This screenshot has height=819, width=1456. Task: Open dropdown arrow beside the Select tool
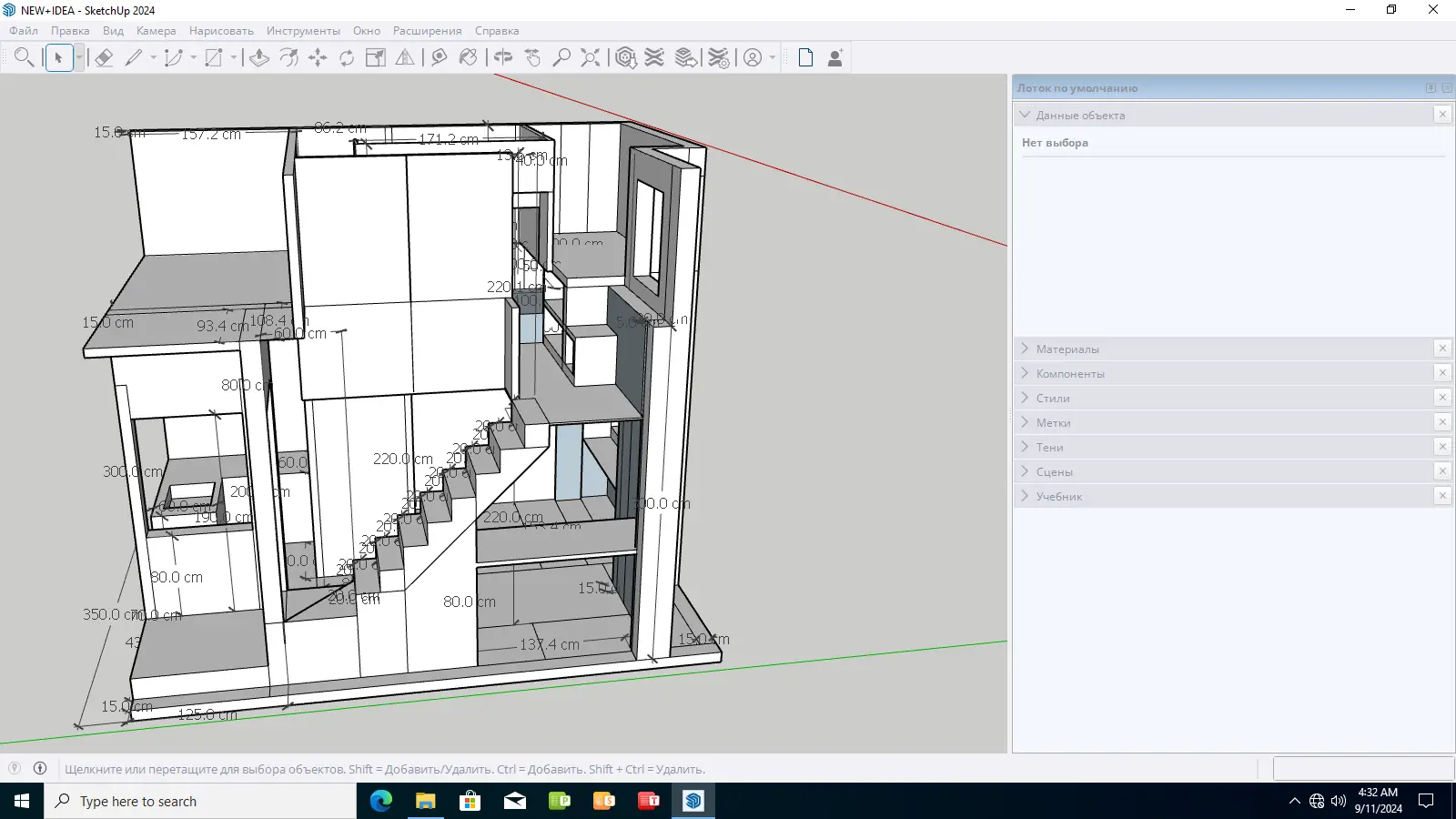[79, 58]
